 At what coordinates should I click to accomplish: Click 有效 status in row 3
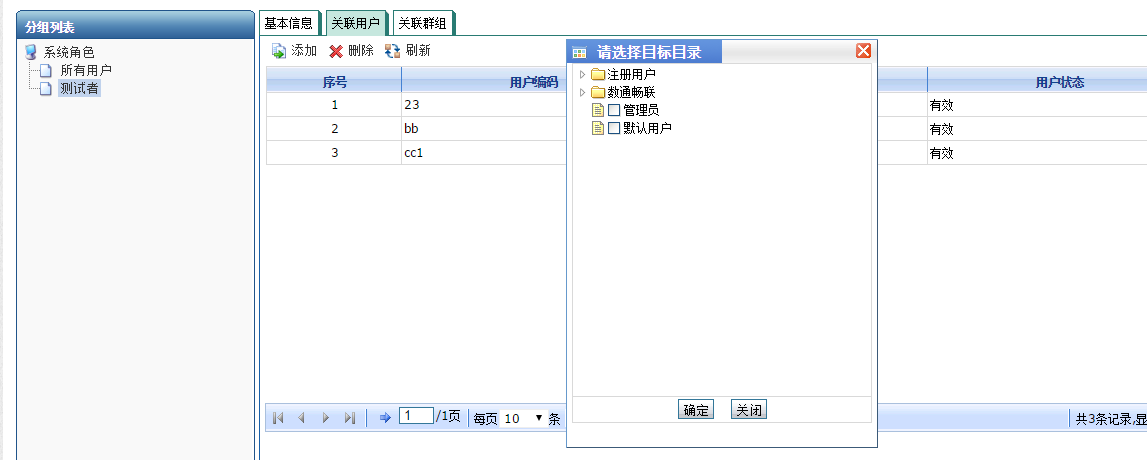coord(941,154)
